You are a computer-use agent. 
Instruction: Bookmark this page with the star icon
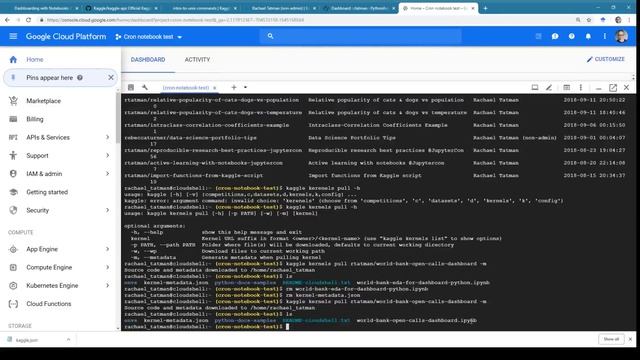point(589,20)
